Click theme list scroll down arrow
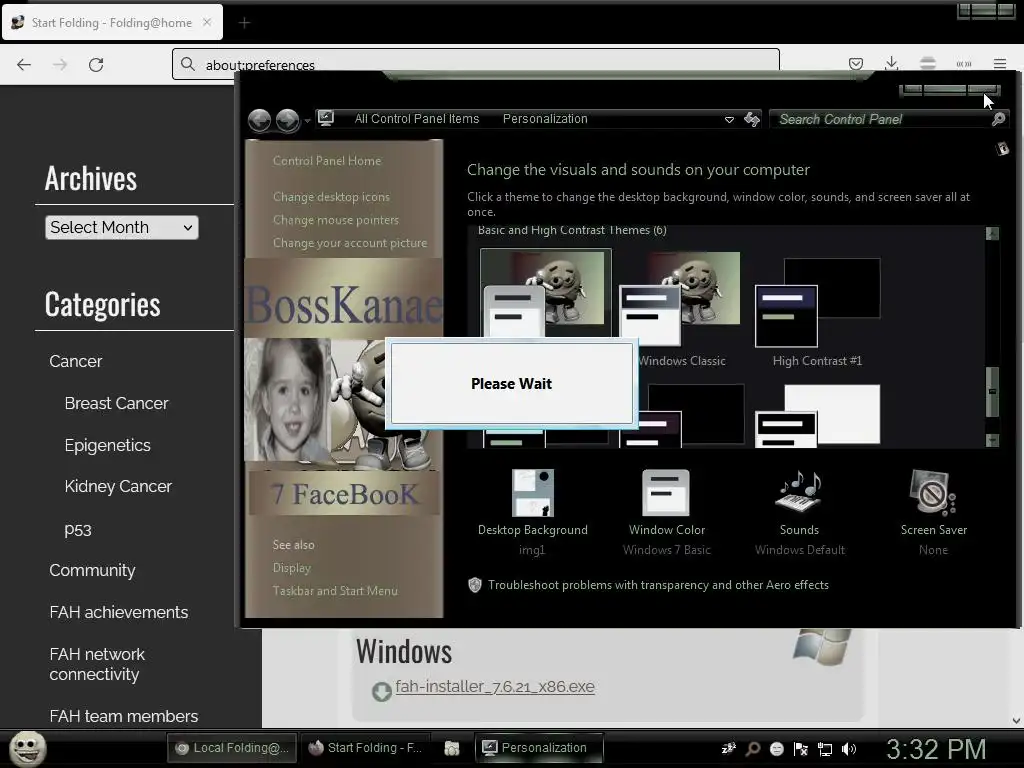 click(992, 441)
